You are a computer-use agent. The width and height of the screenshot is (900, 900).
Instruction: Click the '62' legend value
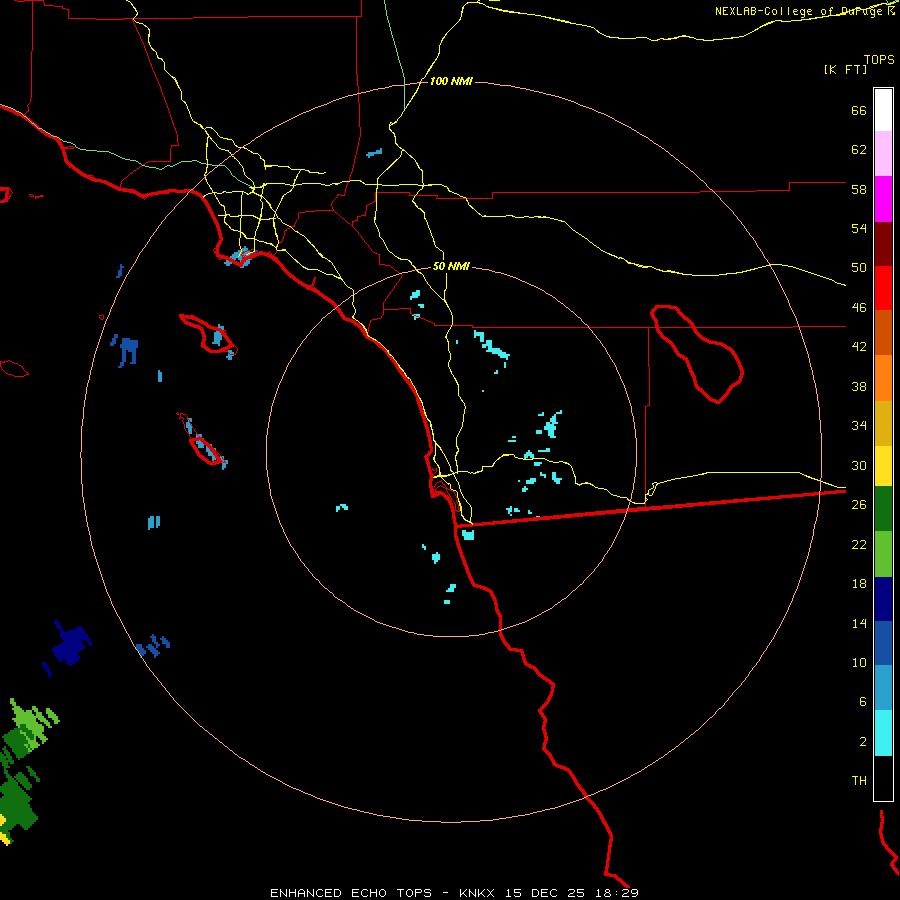click(859, 150)
